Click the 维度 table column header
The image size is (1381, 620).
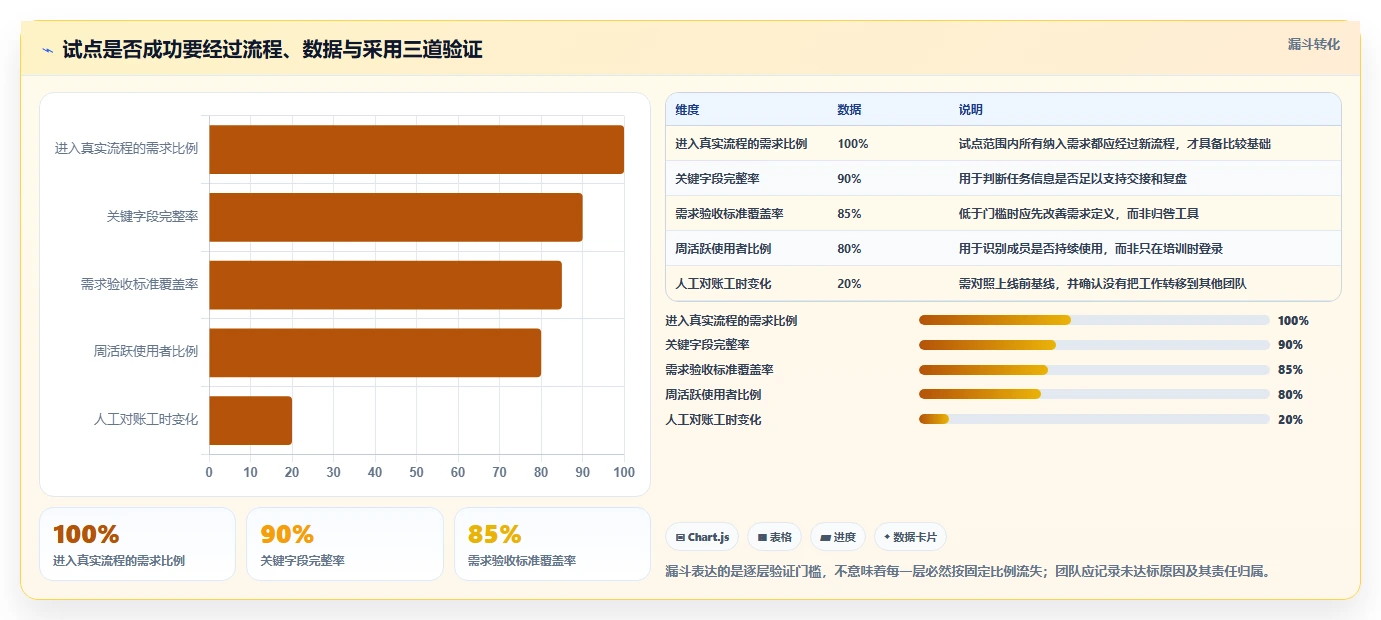point(687,110)
